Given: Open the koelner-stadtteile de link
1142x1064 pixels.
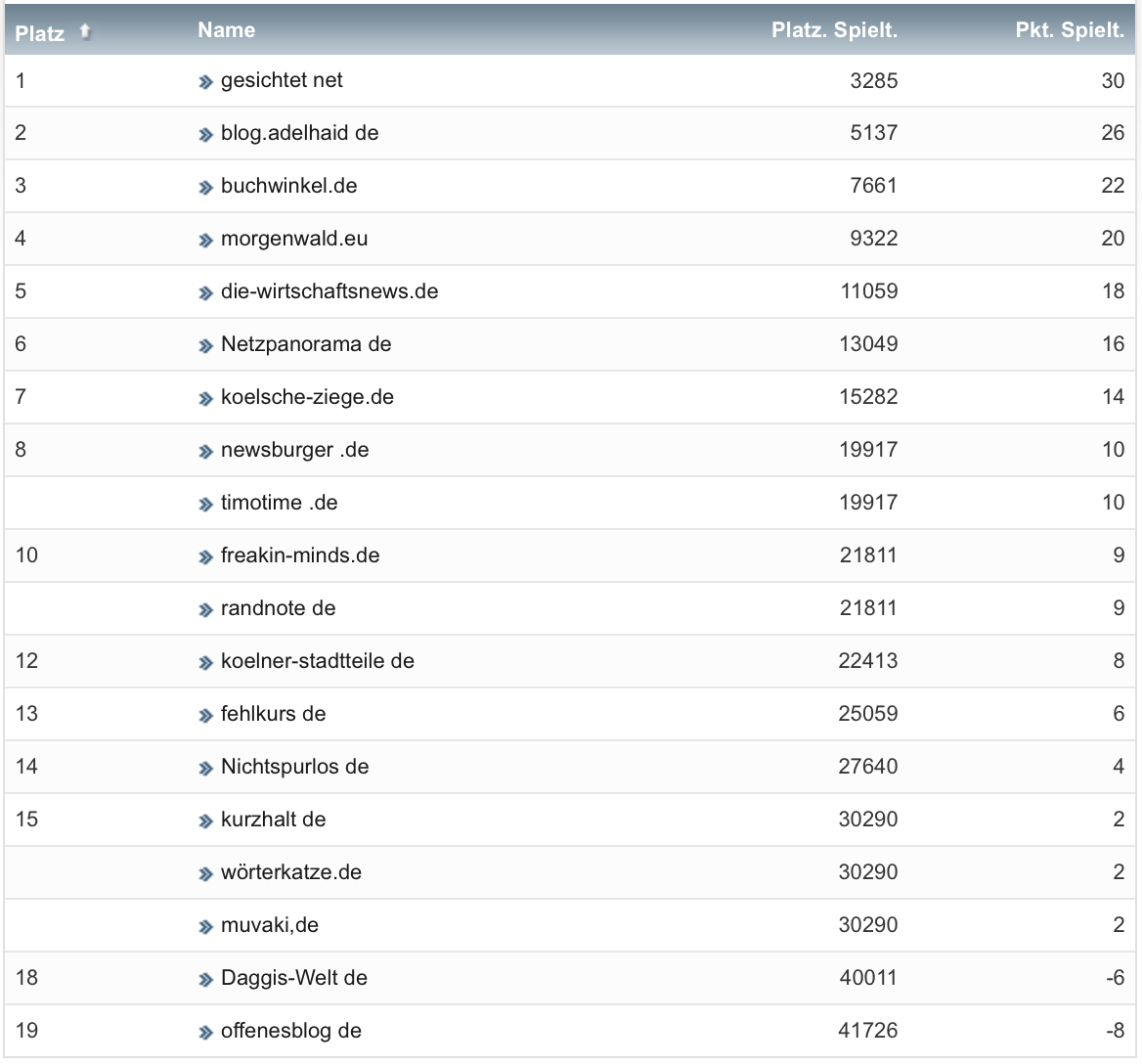Looking at the screenshot, I should [318, 660].
